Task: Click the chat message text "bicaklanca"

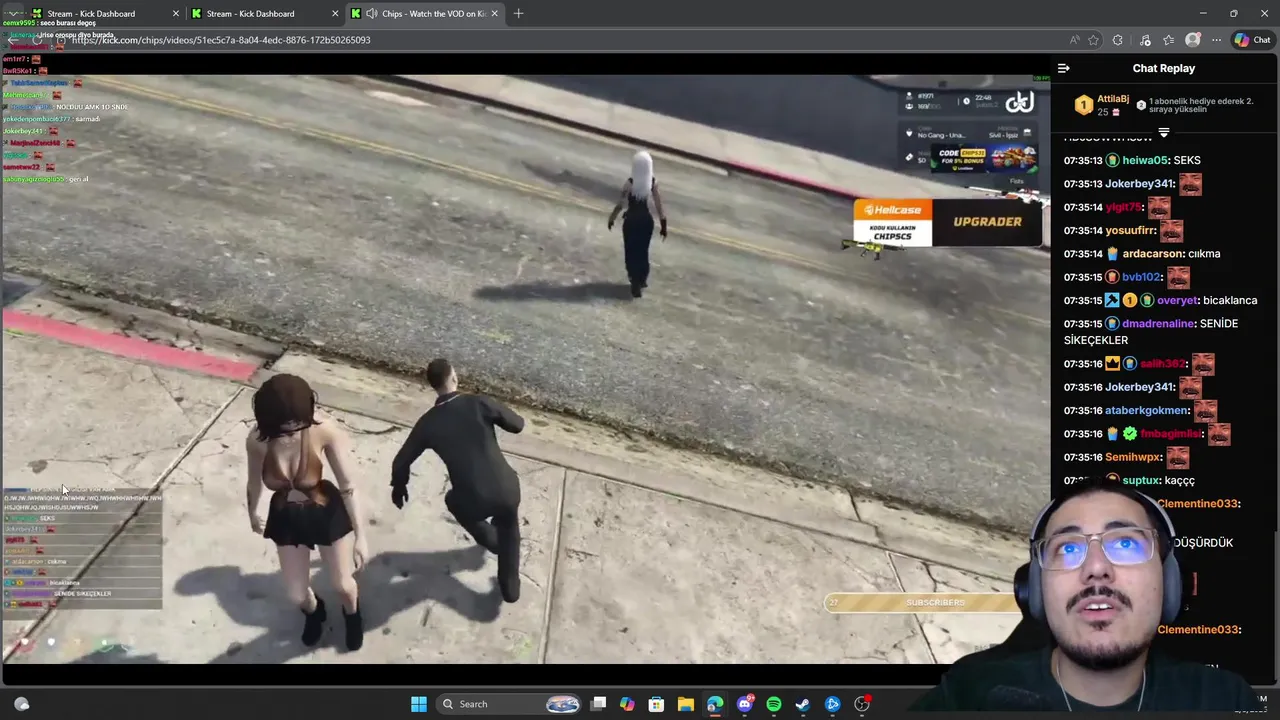Action: click(x=1230, y=300)
